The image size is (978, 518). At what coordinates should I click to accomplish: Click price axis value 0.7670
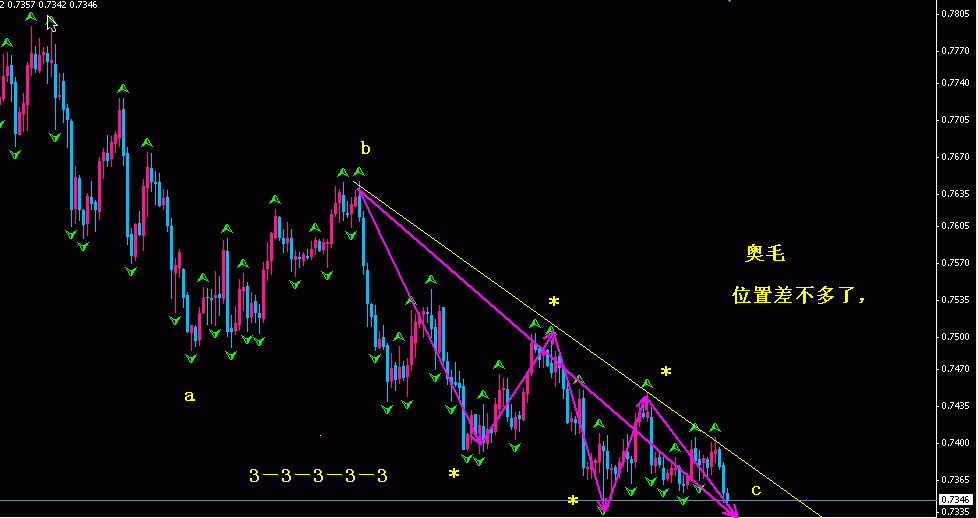[956, 157]
